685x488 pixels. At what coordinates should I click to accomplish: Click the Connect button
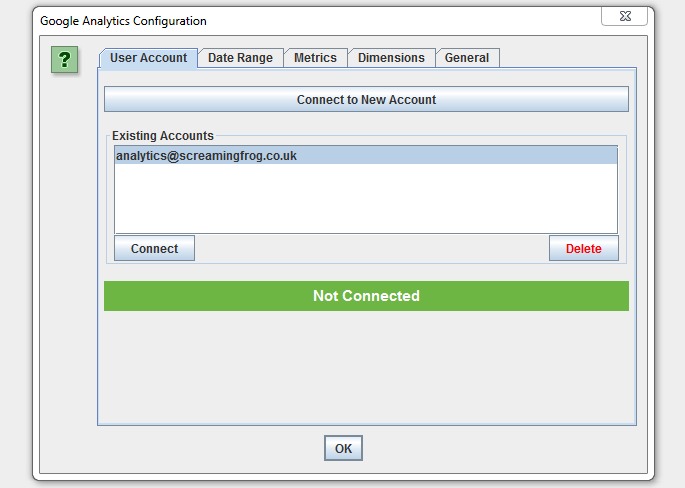pos(154,248)
